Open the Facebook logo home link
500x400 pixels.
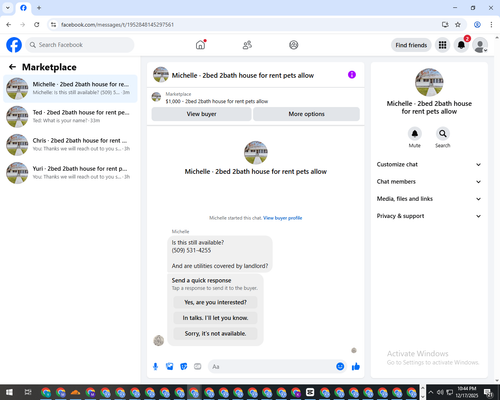[14, 45]
